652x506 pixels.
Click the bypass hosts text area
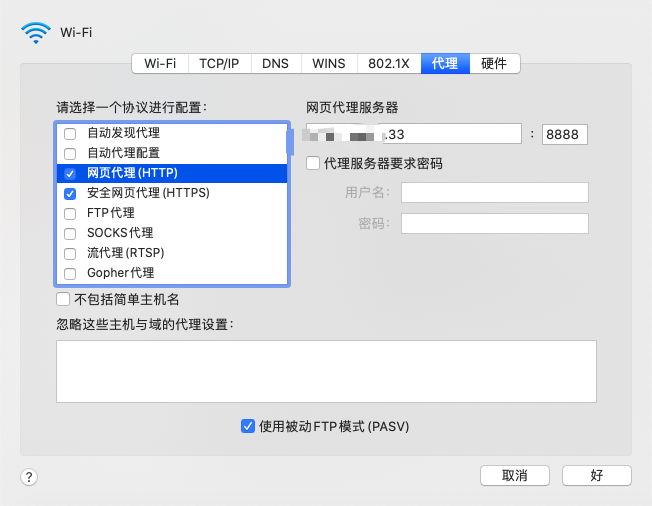click(x=326, y=371)
